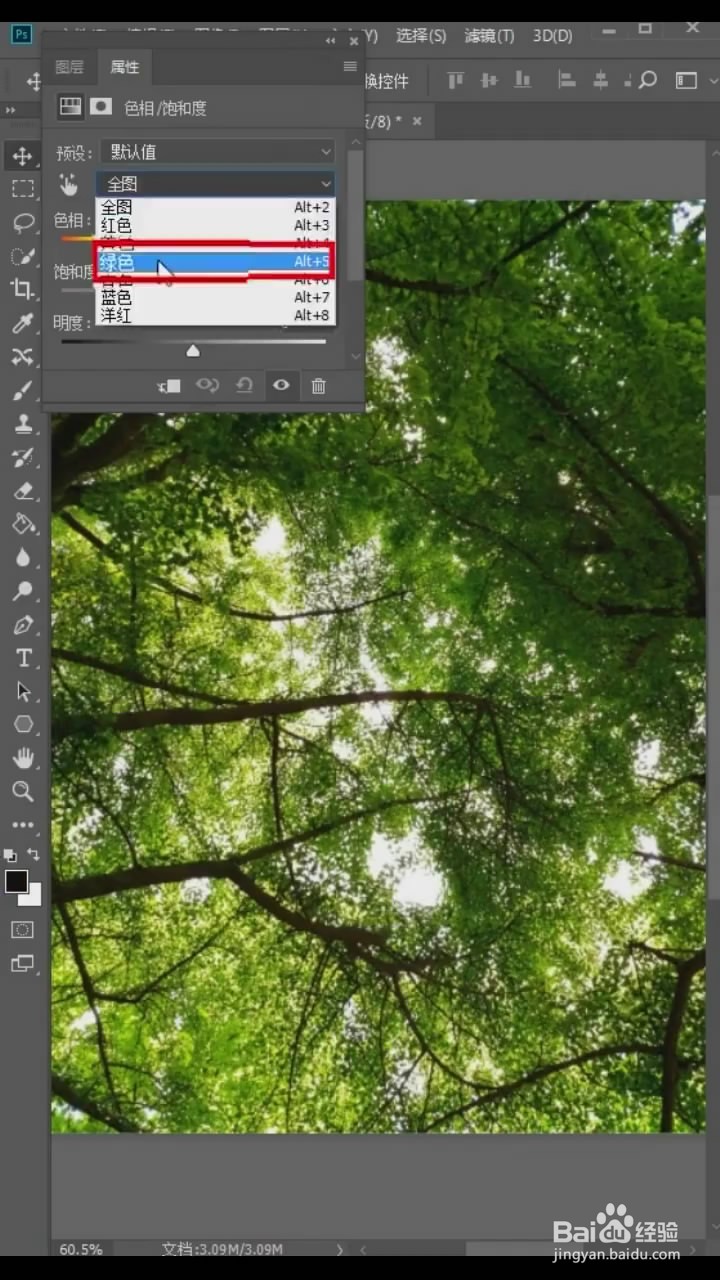
Task: Expand the tools panel double-arrow
Action: [x=10, y=110]
